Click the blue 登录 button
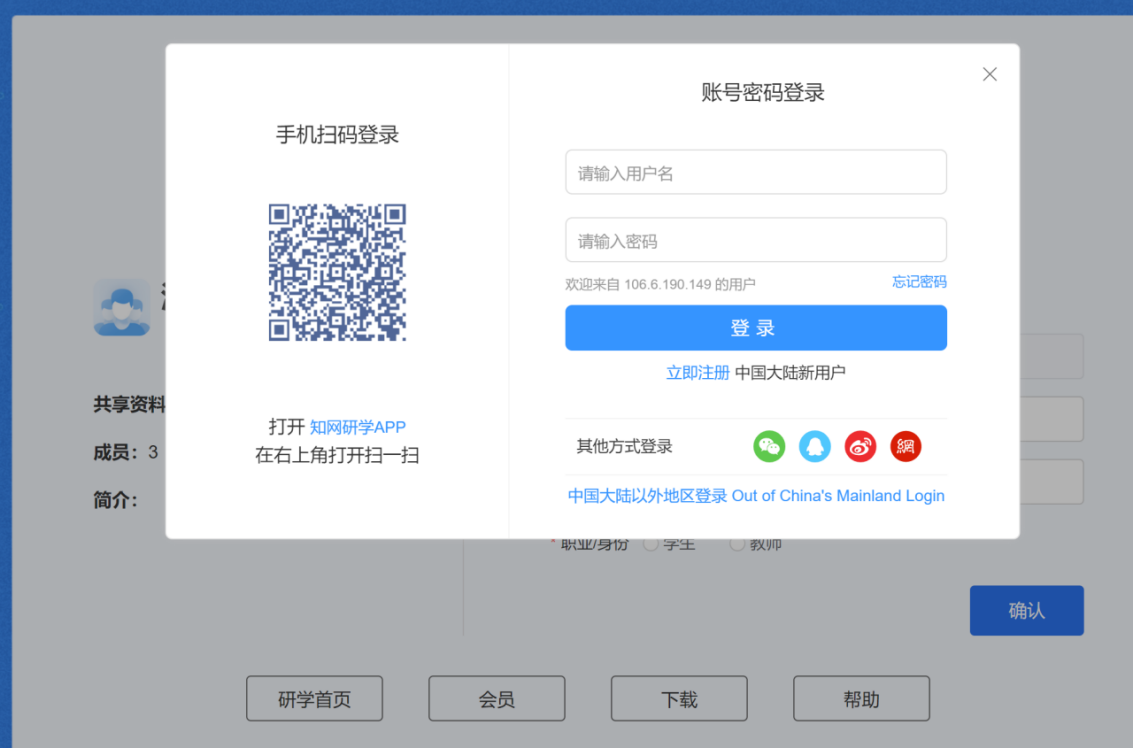Screen dimensions: 1134x748 coord(756,328)
